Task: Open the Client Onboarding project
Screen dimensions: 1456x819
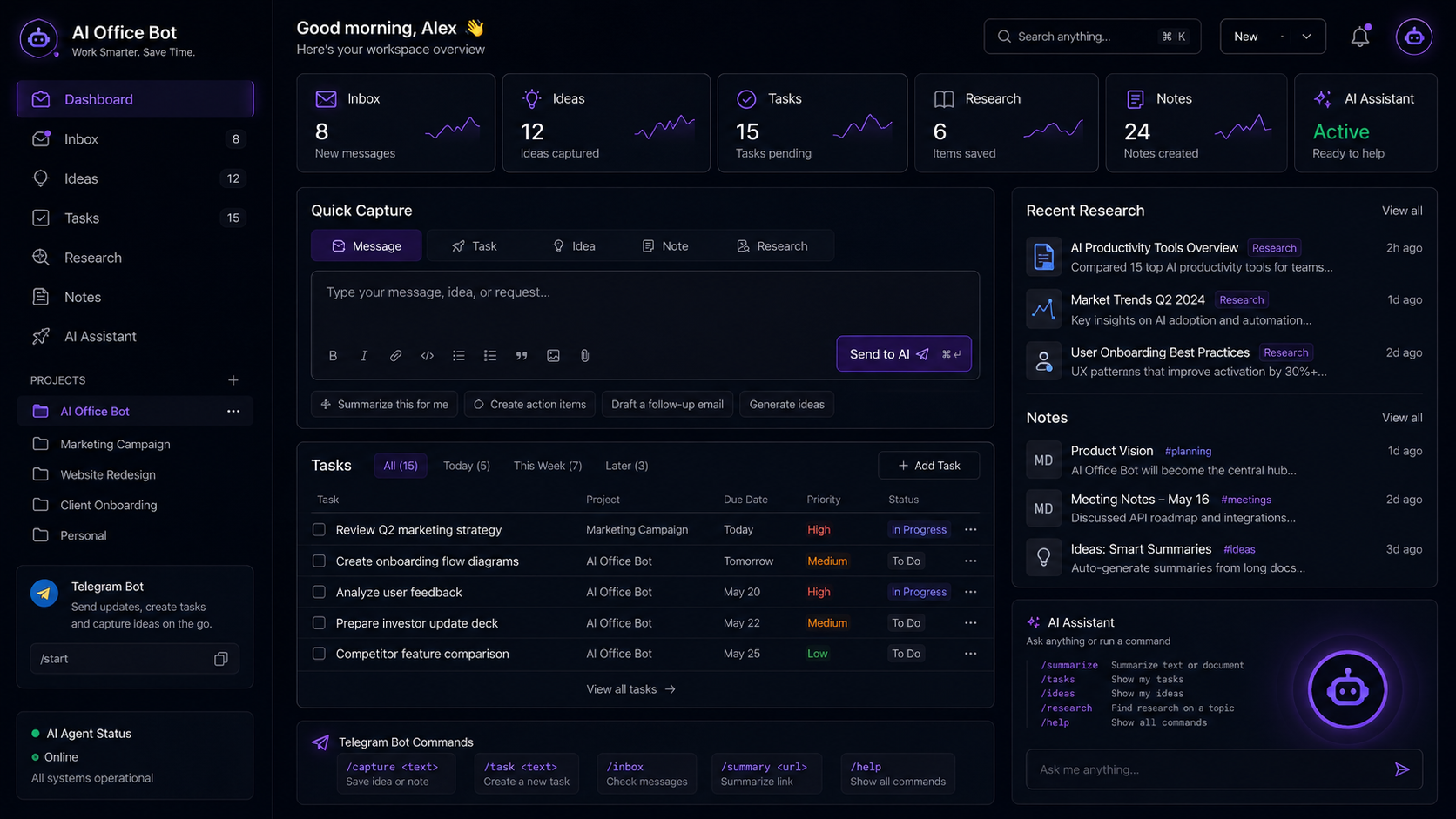Action: click(135, 505)
